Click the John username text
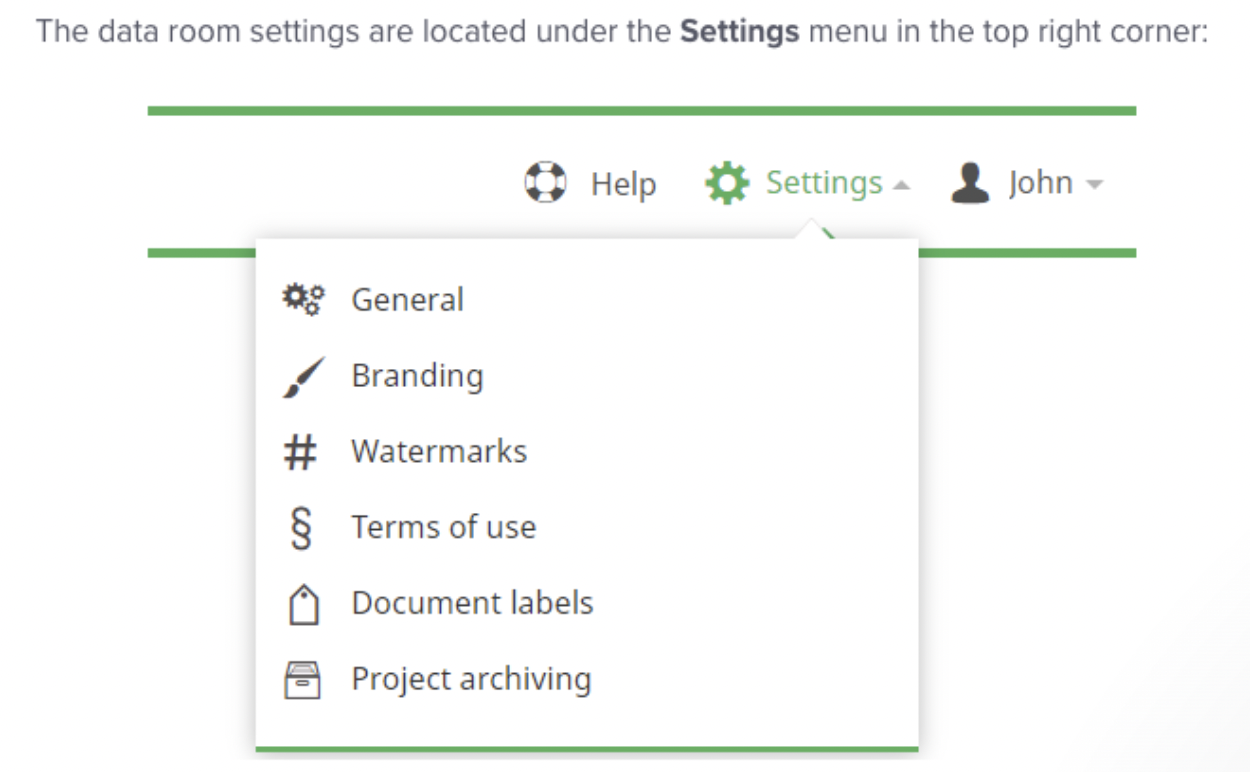The image size is (1250, 772). tap(1040, 183)
